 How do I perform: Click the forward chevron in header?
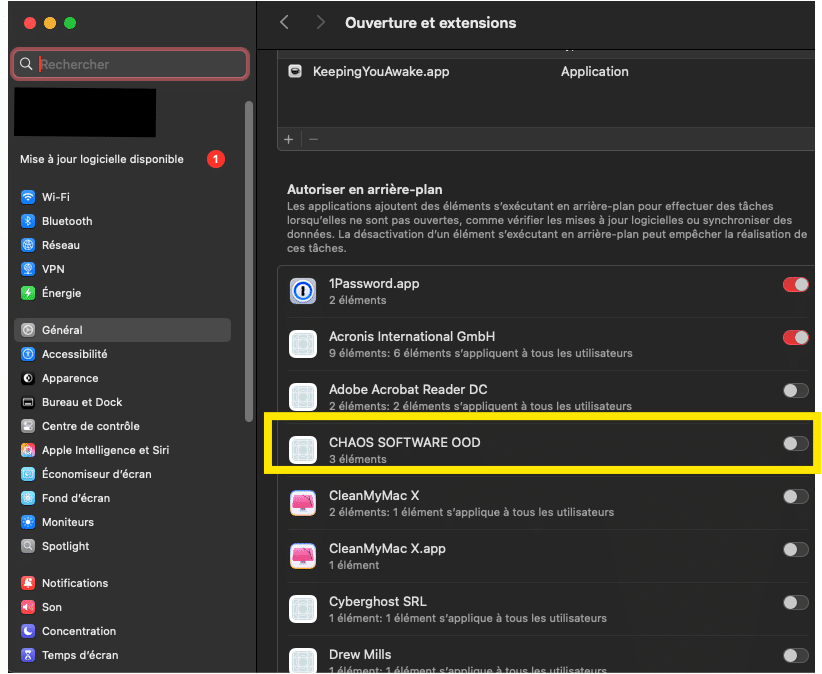[320, 22]
